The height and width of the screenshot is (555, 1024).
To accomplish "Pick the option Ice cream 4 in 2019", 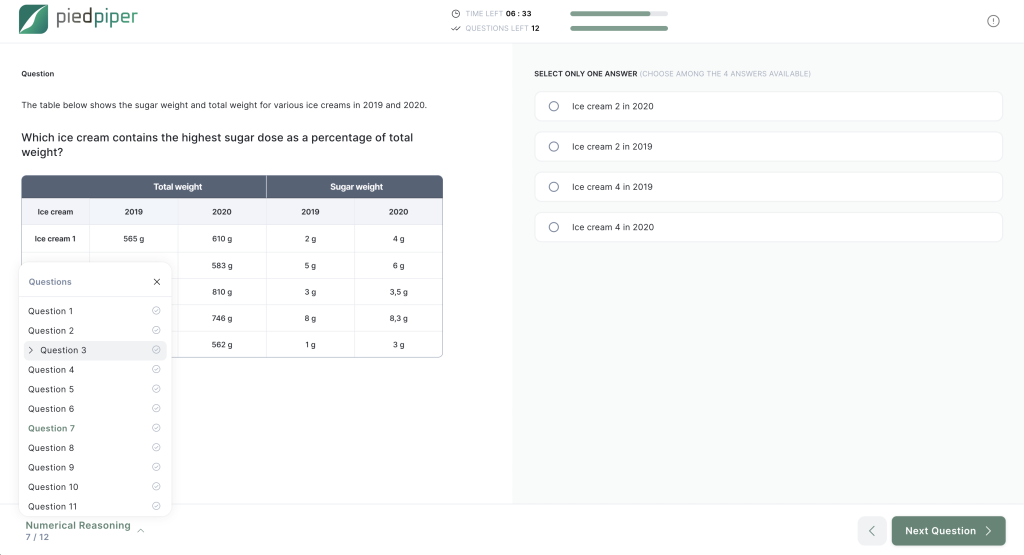I will [x=554, y=187].
